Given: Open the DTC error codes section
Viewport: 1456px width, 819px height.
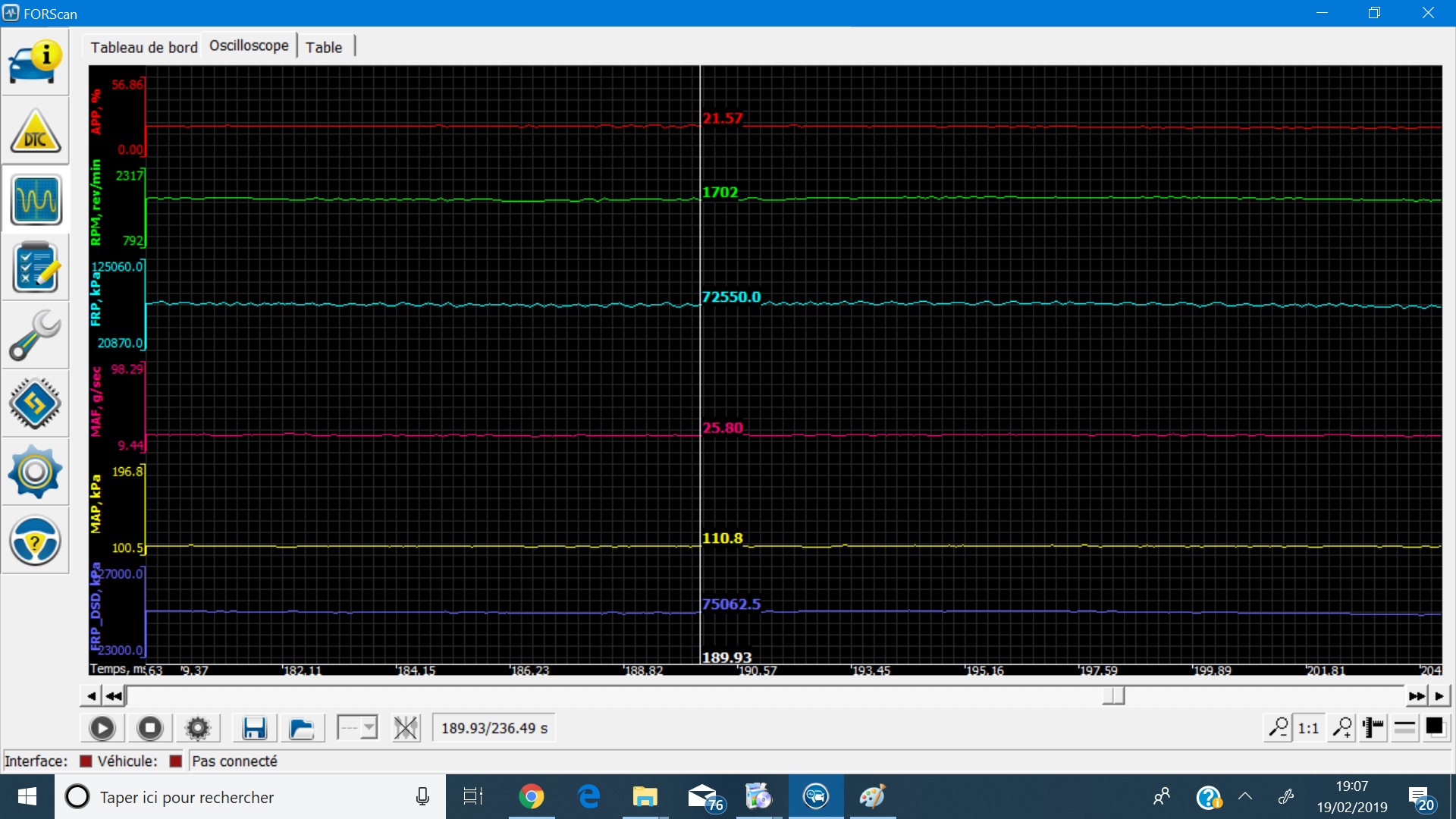Looking at the screenshot, I should pyautogui.click(x=35, y=130).
